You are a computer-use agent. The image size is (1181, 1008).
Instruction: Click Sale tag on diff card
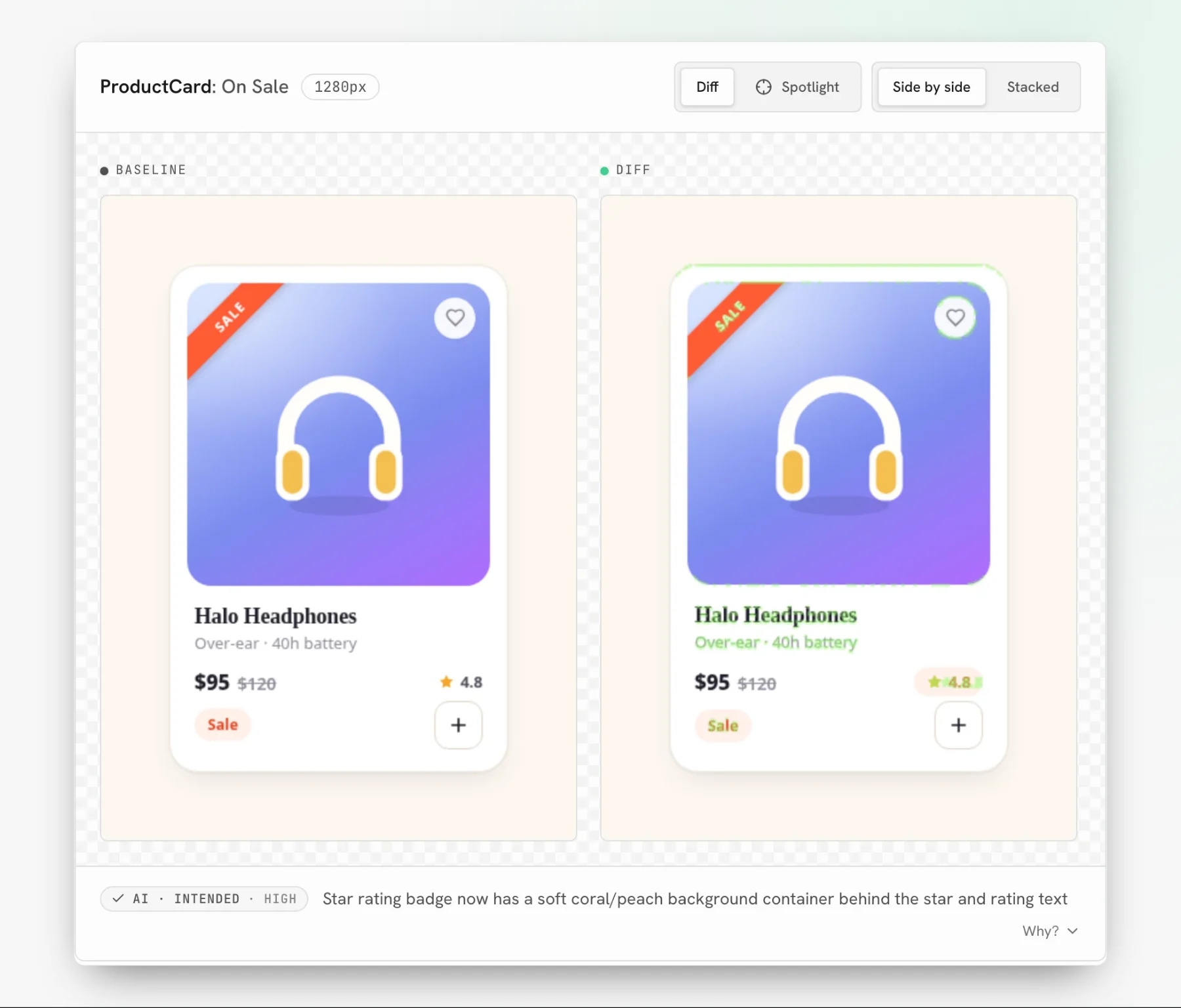723,725
